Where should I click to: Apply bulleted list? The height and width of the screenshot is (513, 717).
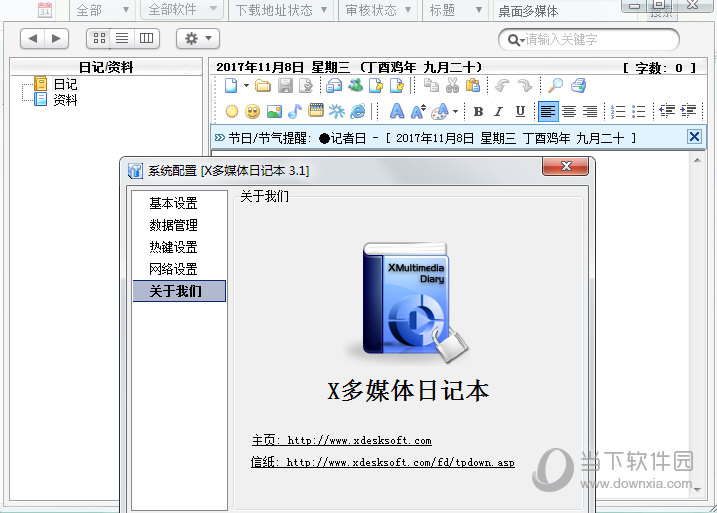(638, 111)
